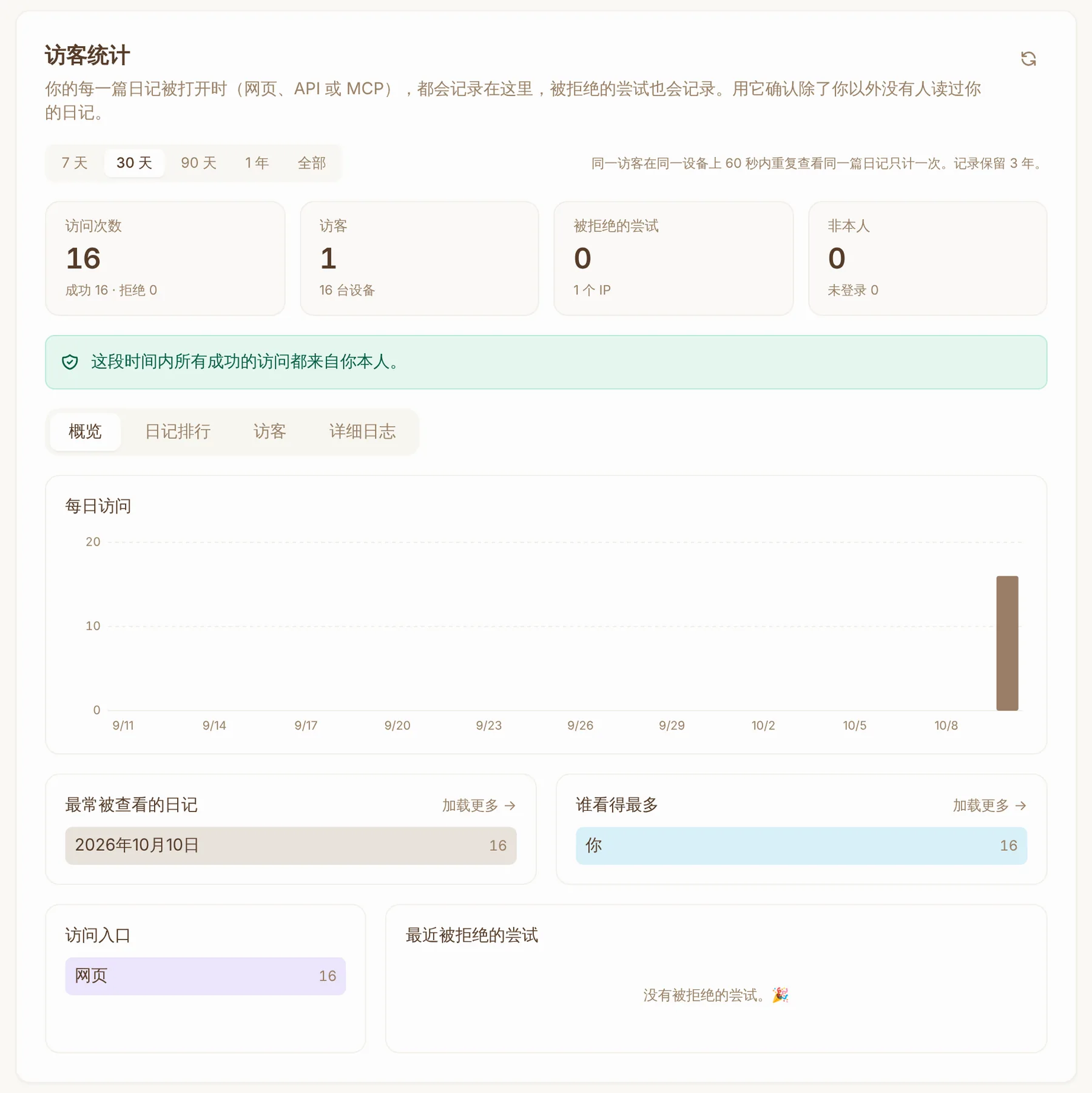The image size is (1092, 1093).
Task: Click the 最近被拒绝的尝试 heading
Action: (472, 935)
